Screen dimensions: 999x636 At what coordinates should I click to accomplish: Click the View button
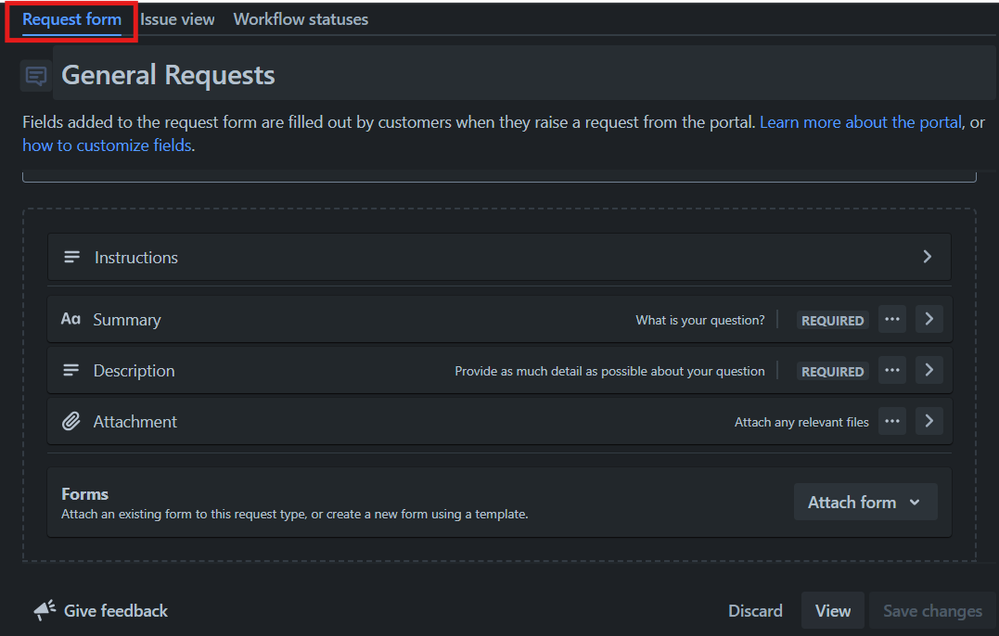832,610
